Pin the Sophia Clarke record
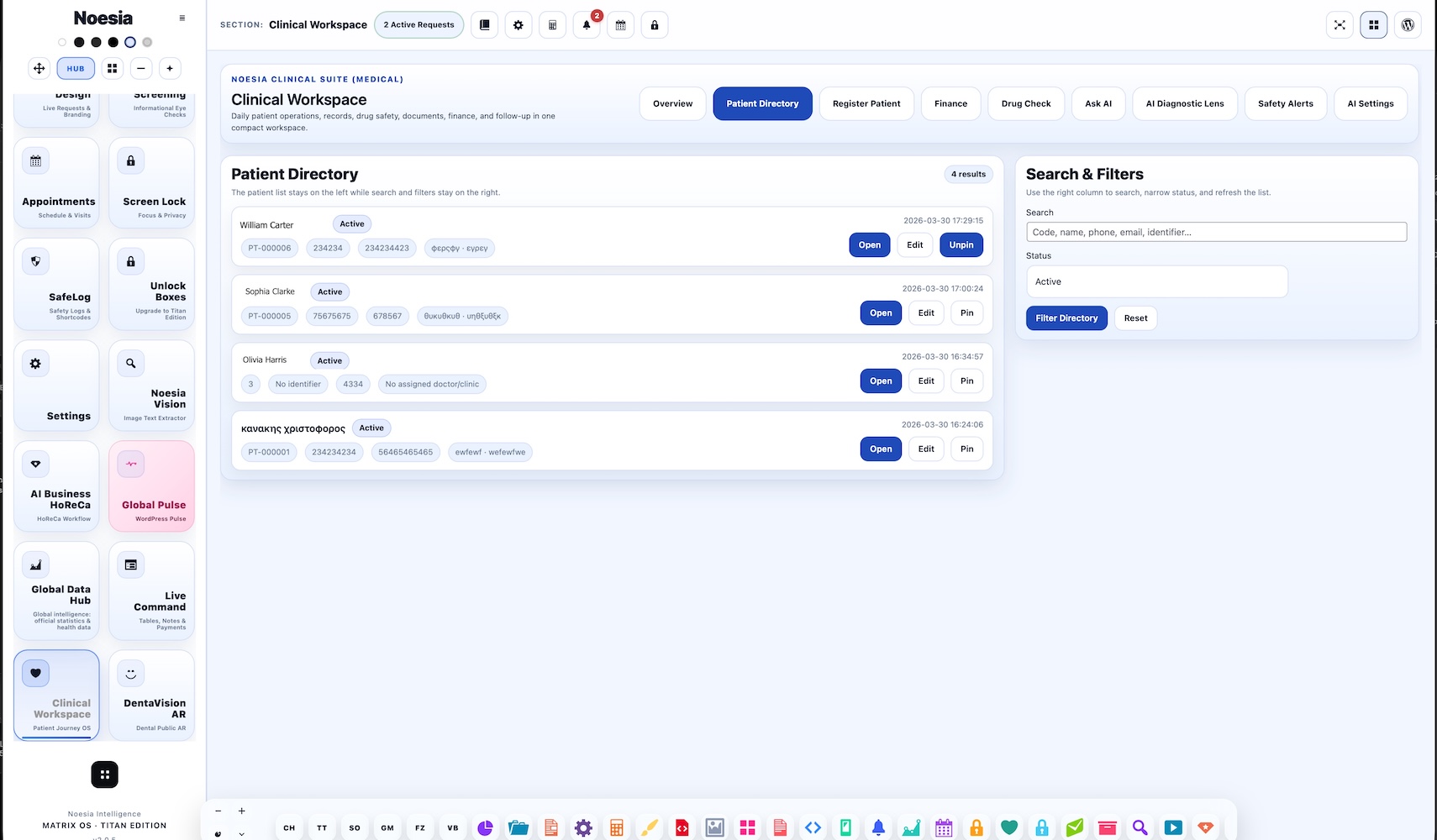1437x840 pixels. pyautogui.click(x=967, y=313)
